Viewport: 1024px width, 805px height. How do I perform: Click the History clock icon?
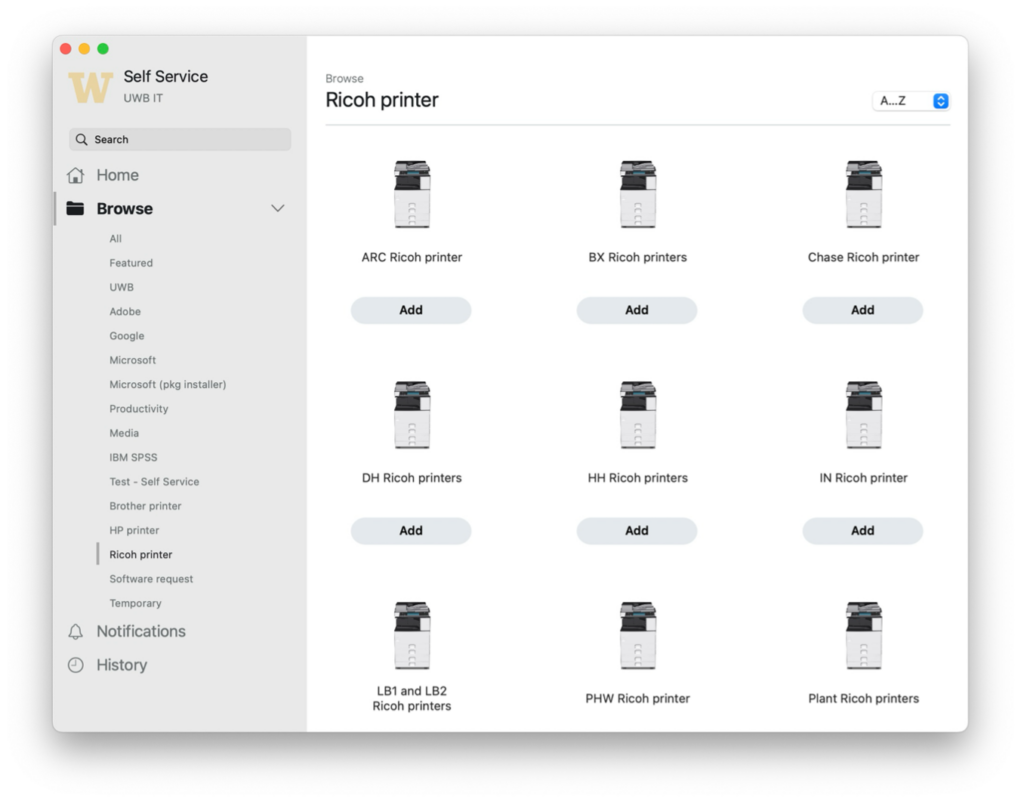(76, 665)
